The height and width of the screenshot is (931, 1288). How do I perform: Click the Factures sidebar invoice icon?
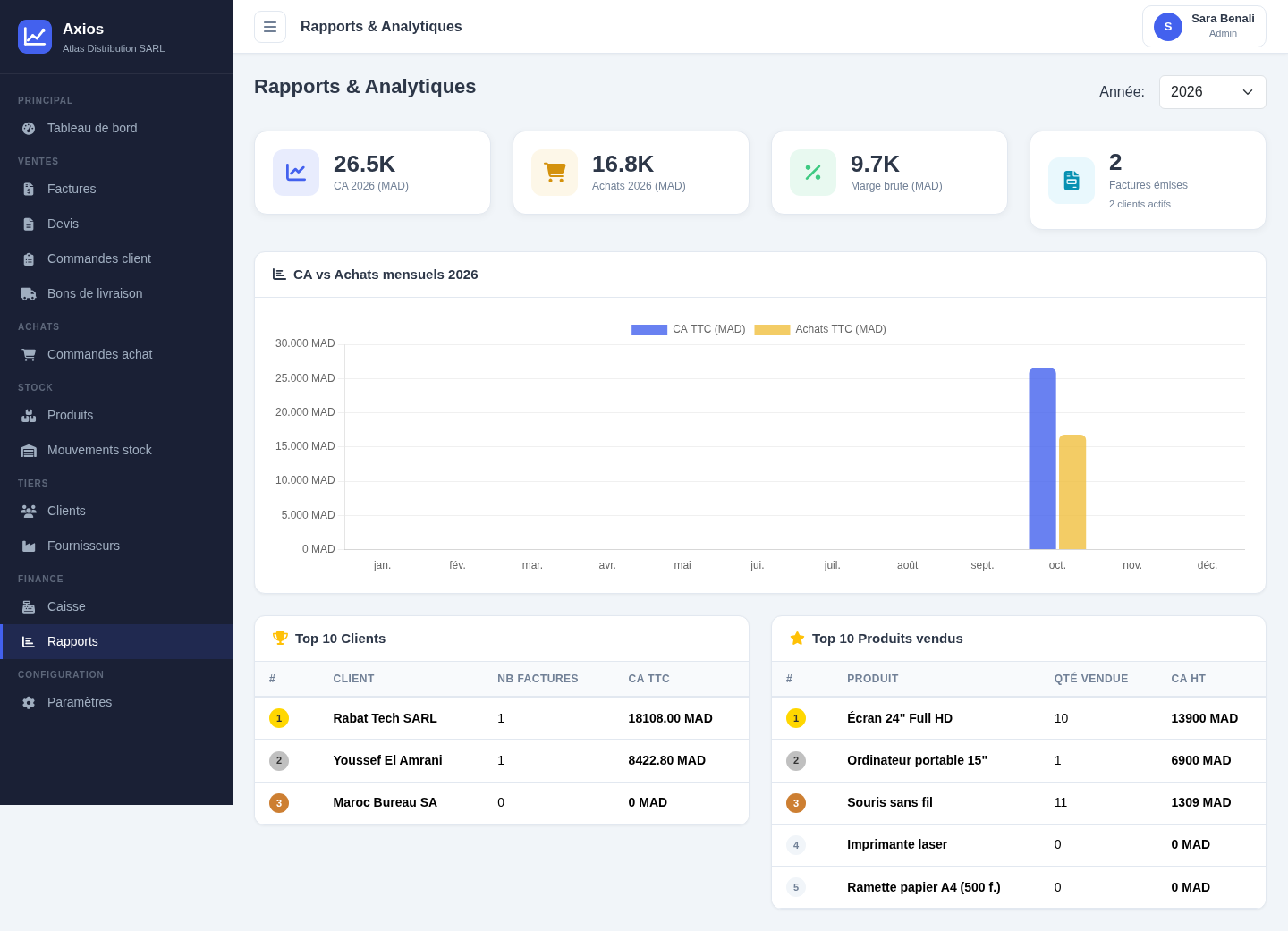[29, 189]
